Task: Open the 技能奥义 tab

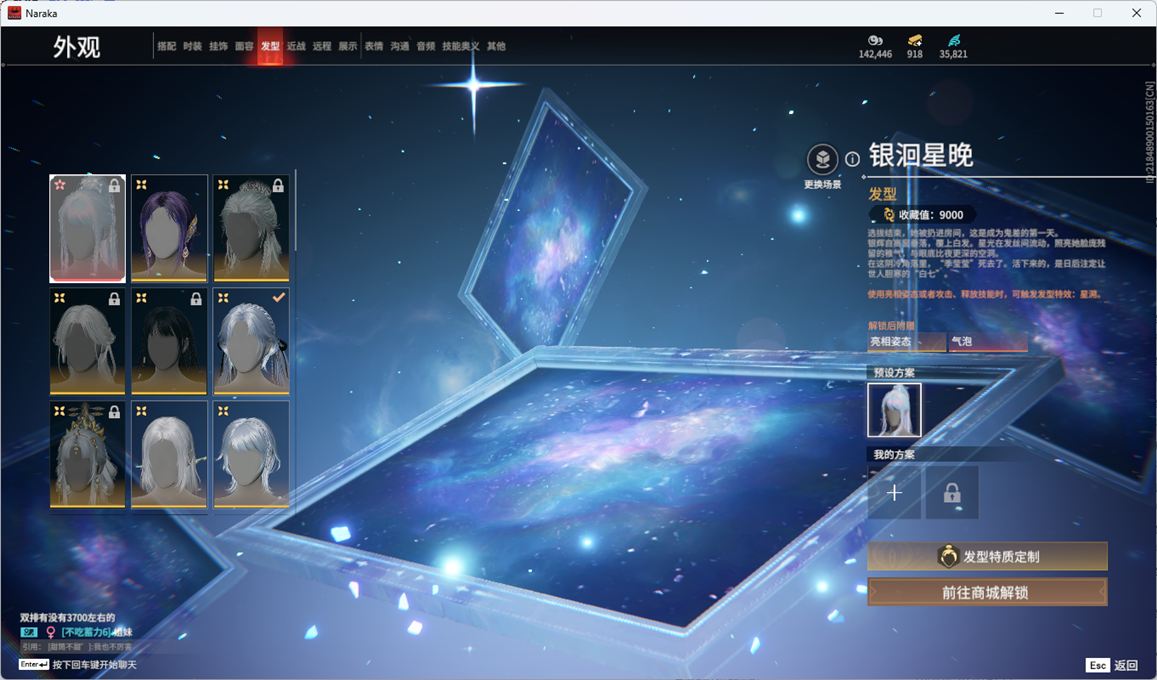Action: click(460, 46)
